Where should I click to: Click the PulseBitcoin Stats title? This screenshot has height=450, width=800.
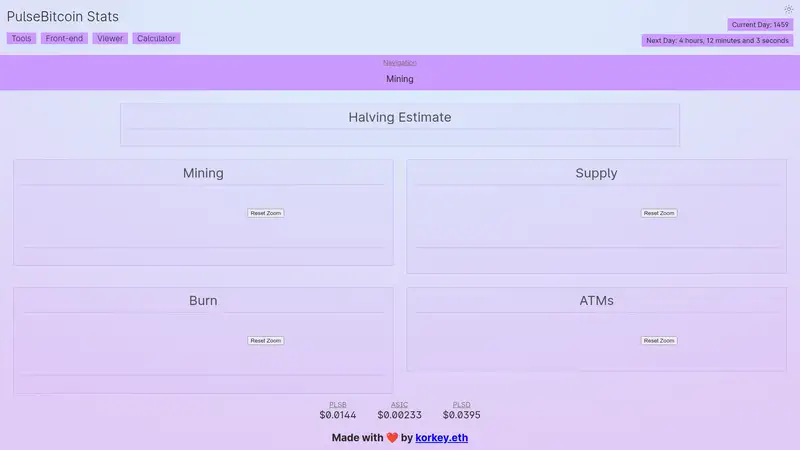(x=63, y=16)
